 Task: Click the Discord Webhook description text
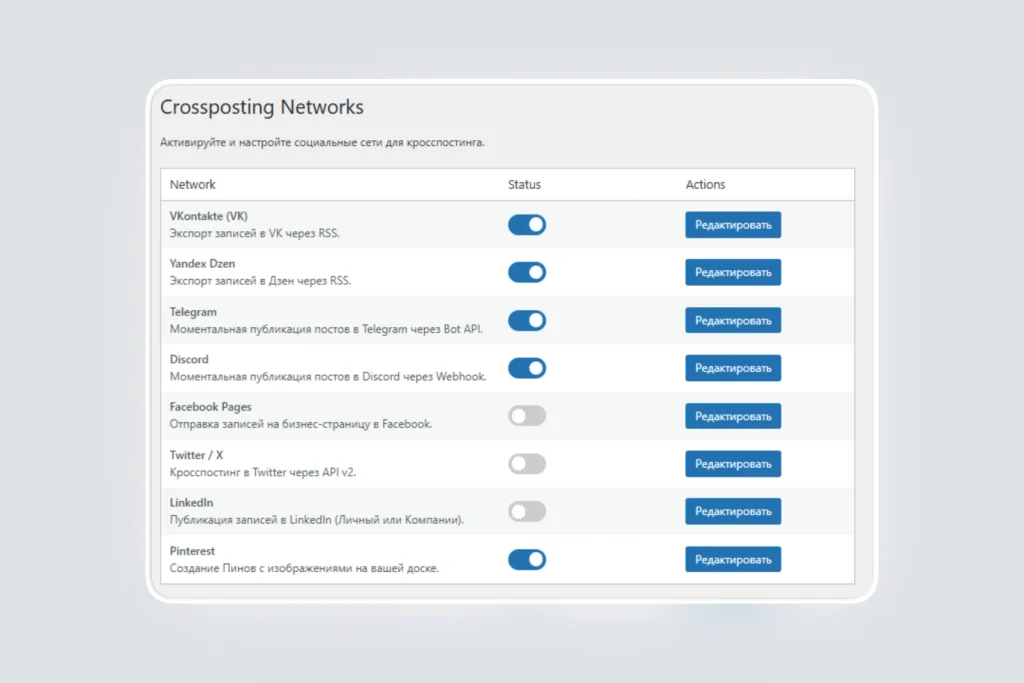(328, 377)
